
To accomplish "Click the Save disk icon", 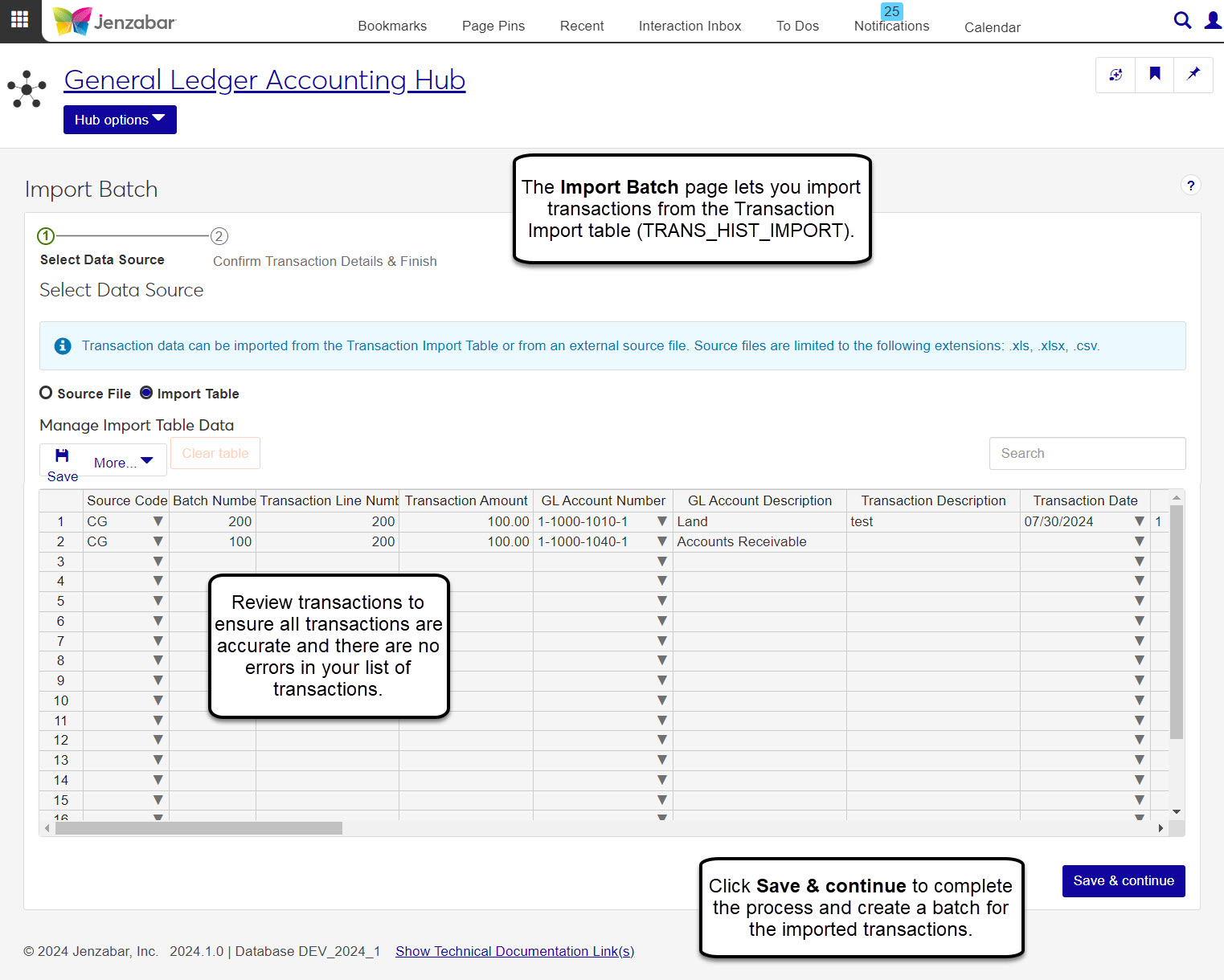I will tap(62, 455).
